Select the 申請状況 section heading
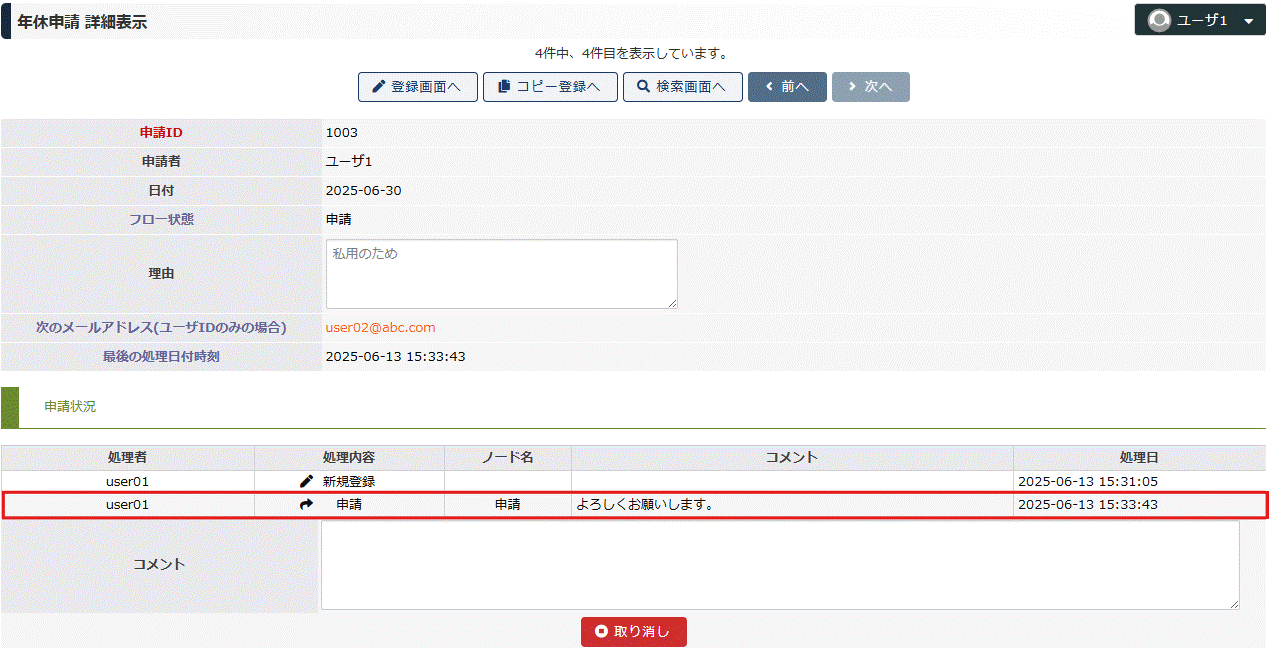 click(x=70, y=407)
